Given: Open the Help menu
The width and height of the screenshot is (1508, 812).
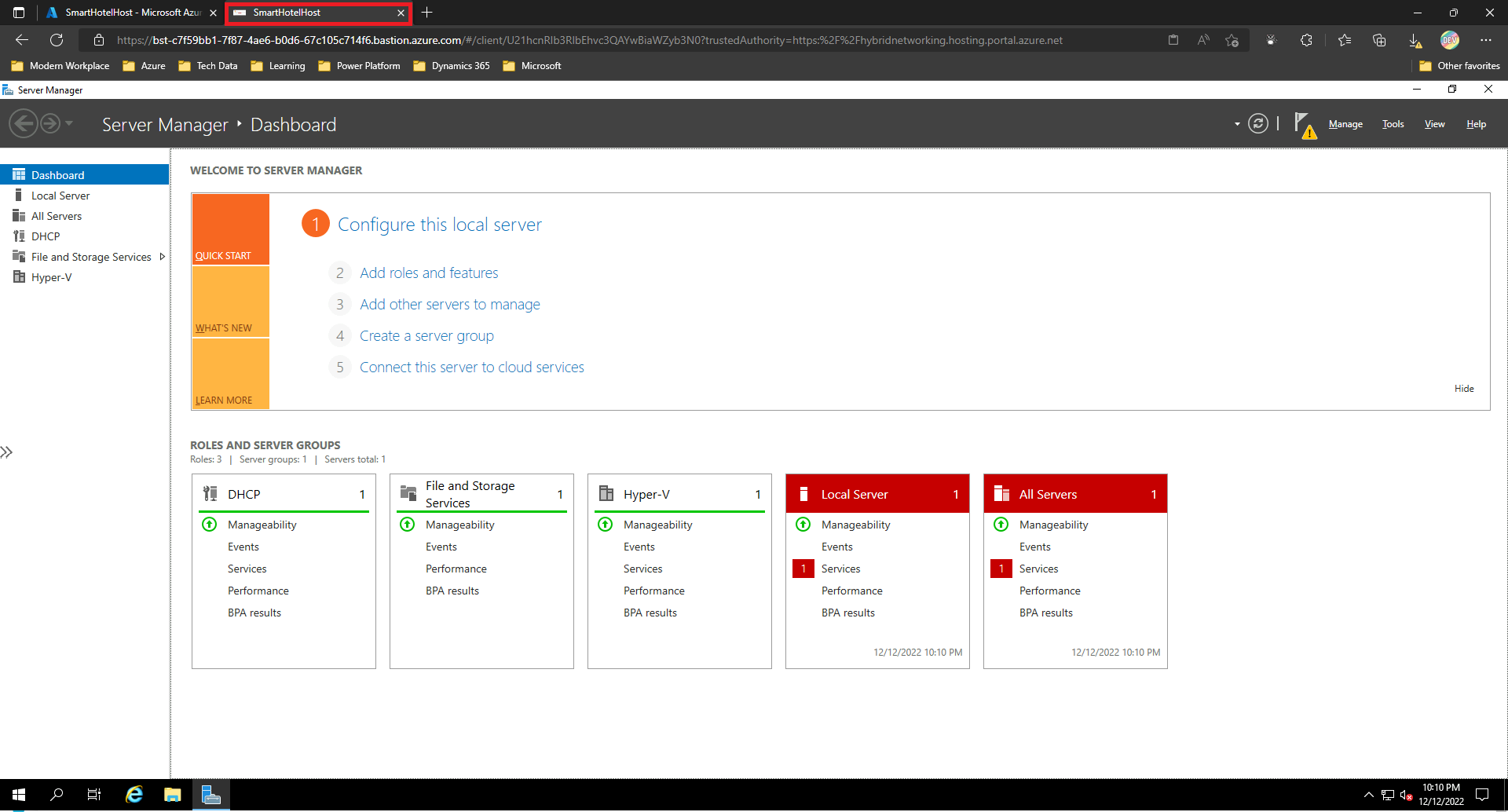Looking at the screenshot, I should (1476, 124).
